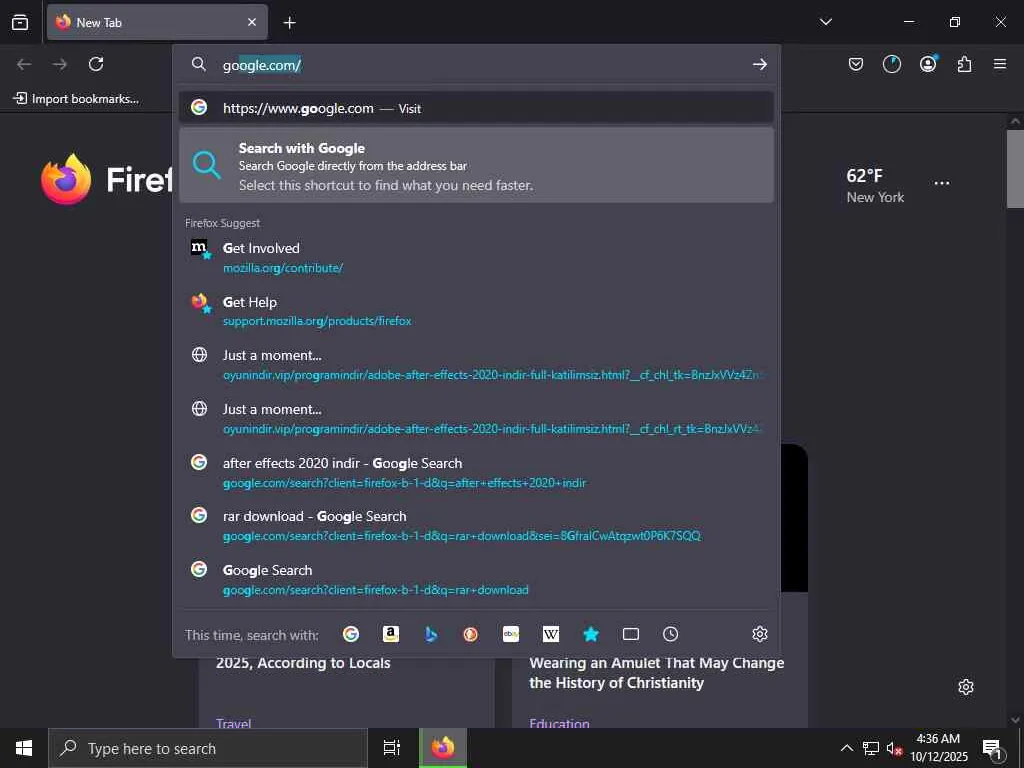
Task: Open the Extensions puzzle icon
Action: (x=964, y=64)
